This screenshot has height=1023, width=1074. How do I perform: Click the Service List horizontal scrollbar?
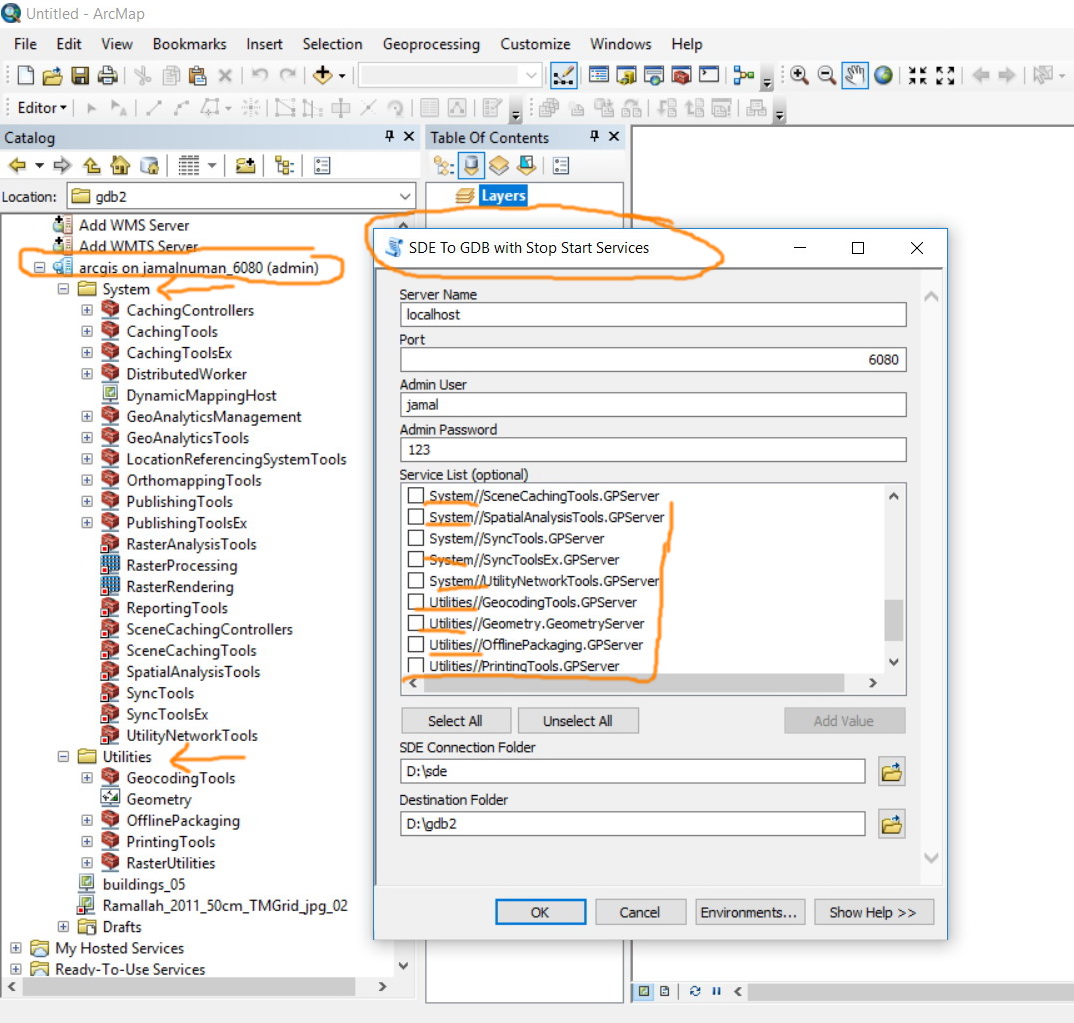[x=634, y=683]
